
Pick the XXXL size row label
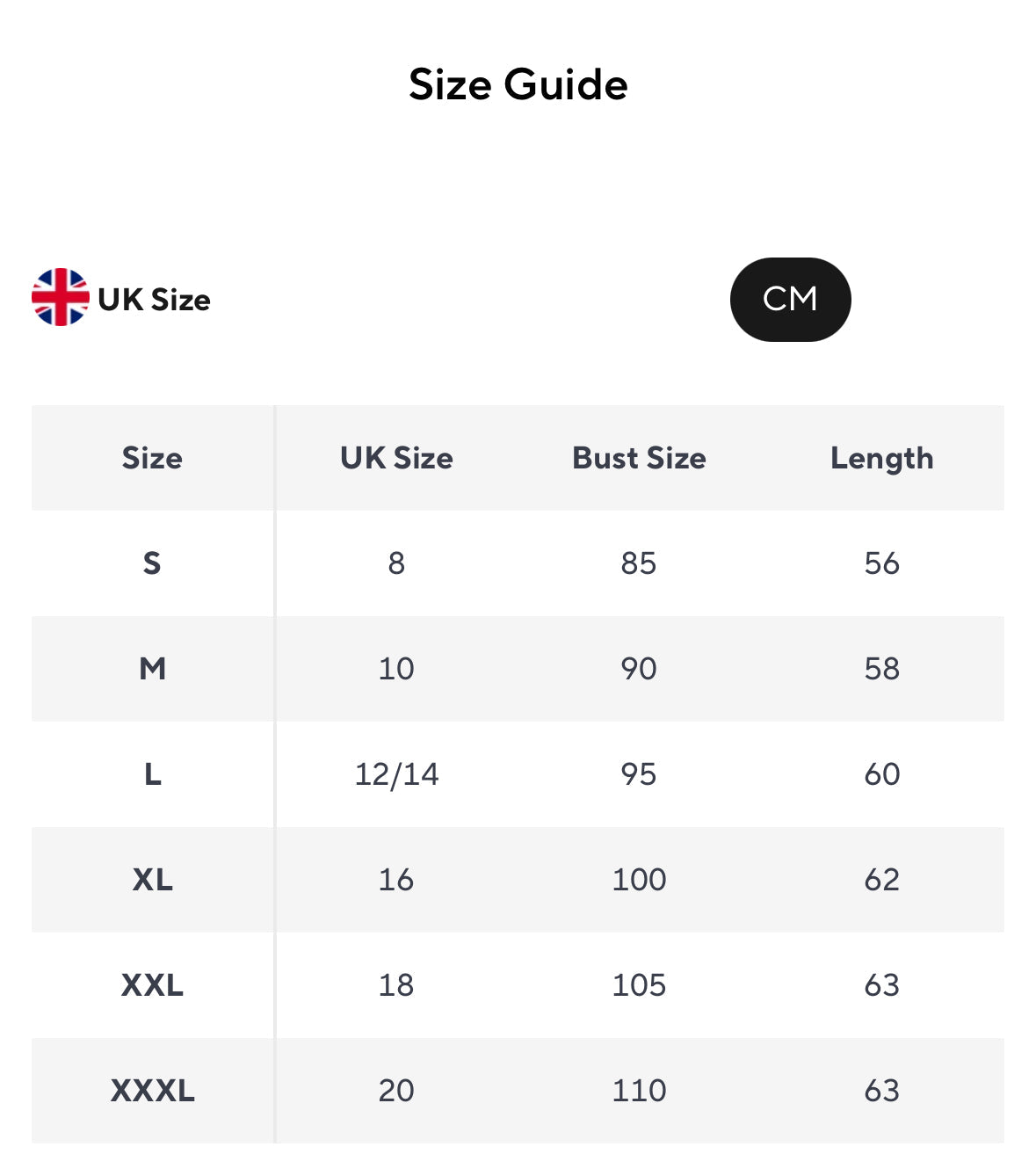pos(152,1091)
